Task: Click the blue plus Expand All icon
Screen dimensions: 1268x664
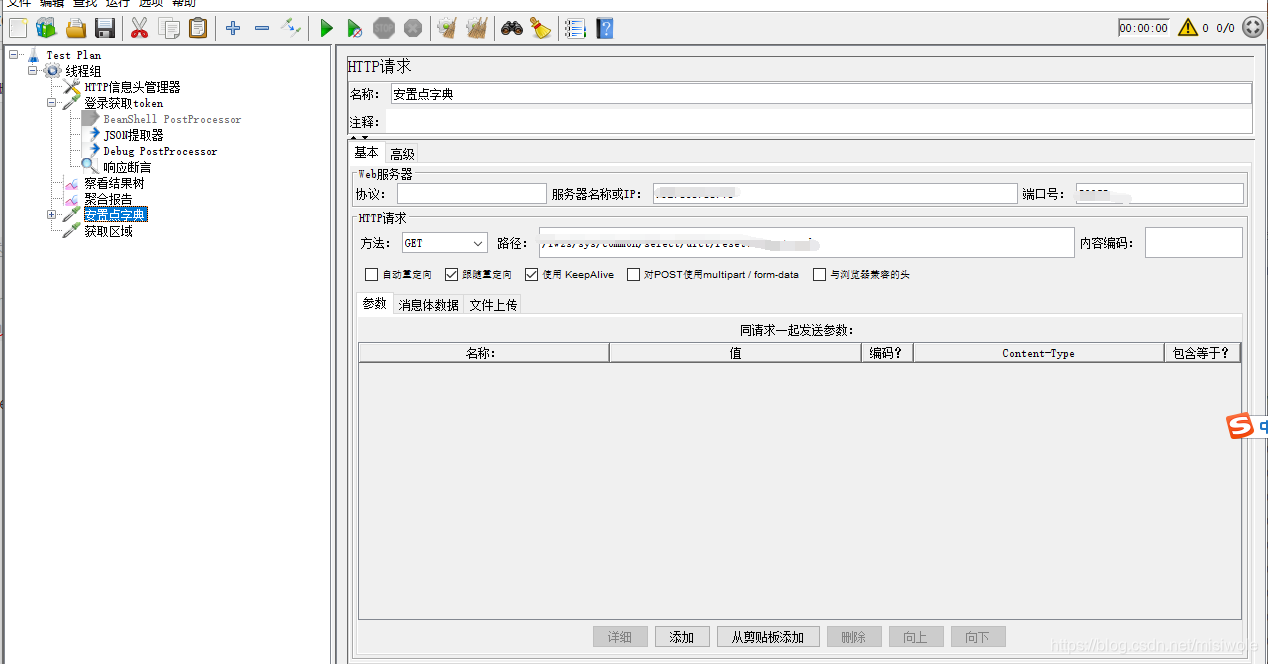Action: (x=233, y=28)
